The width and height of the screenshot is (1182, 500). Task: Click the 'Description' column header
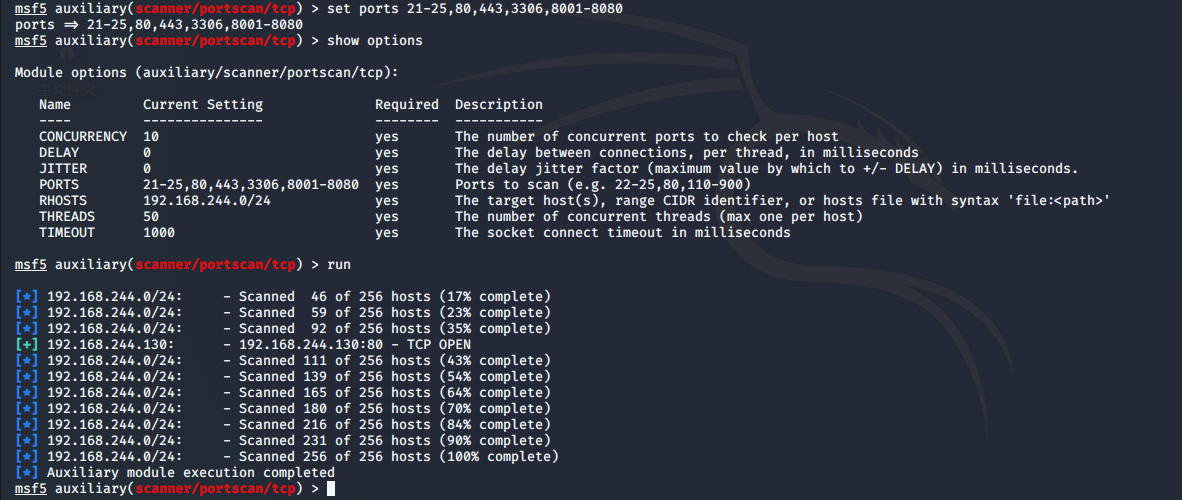[499, 105]
